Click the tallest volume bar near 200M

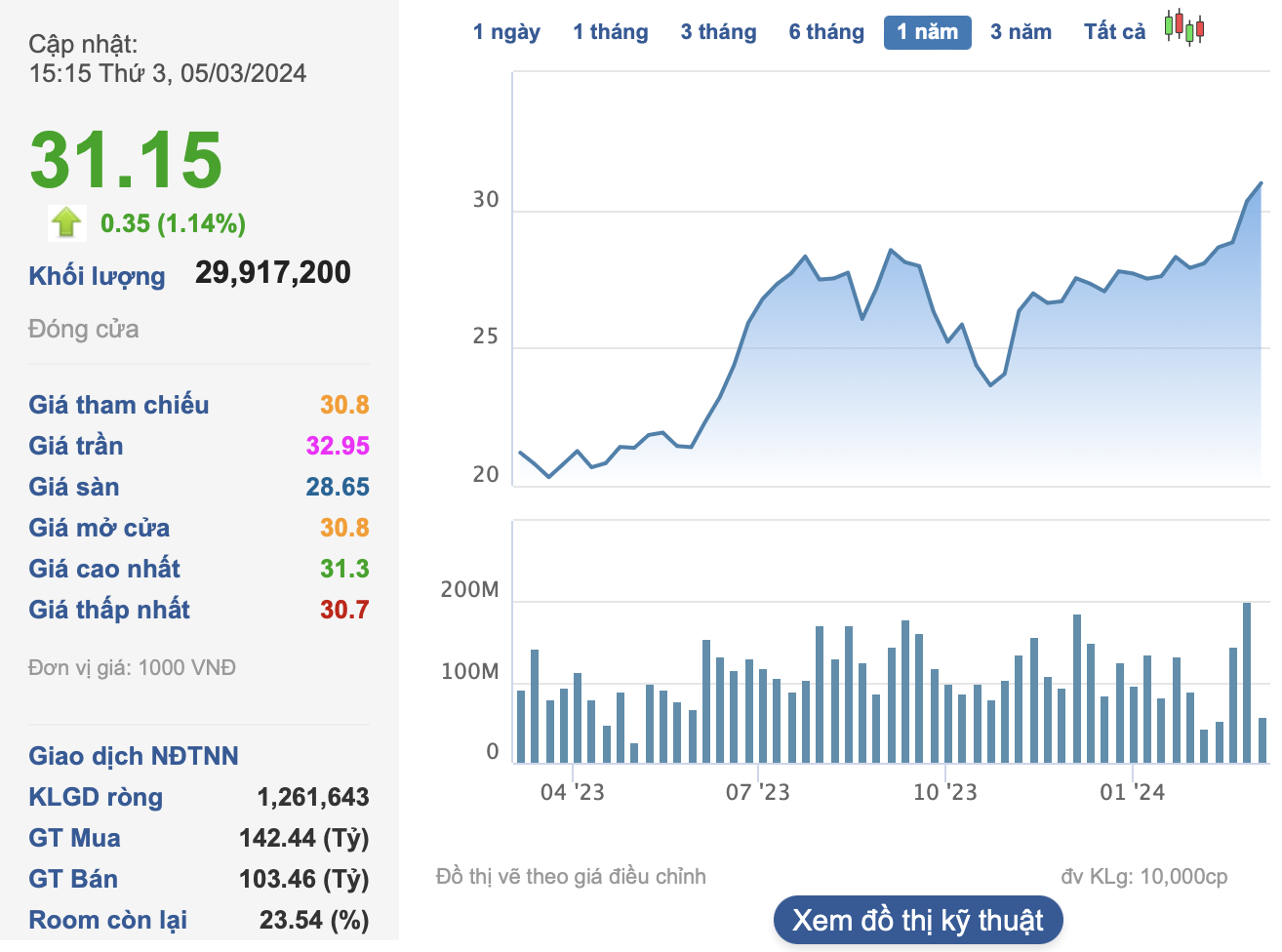(1247, 683)
